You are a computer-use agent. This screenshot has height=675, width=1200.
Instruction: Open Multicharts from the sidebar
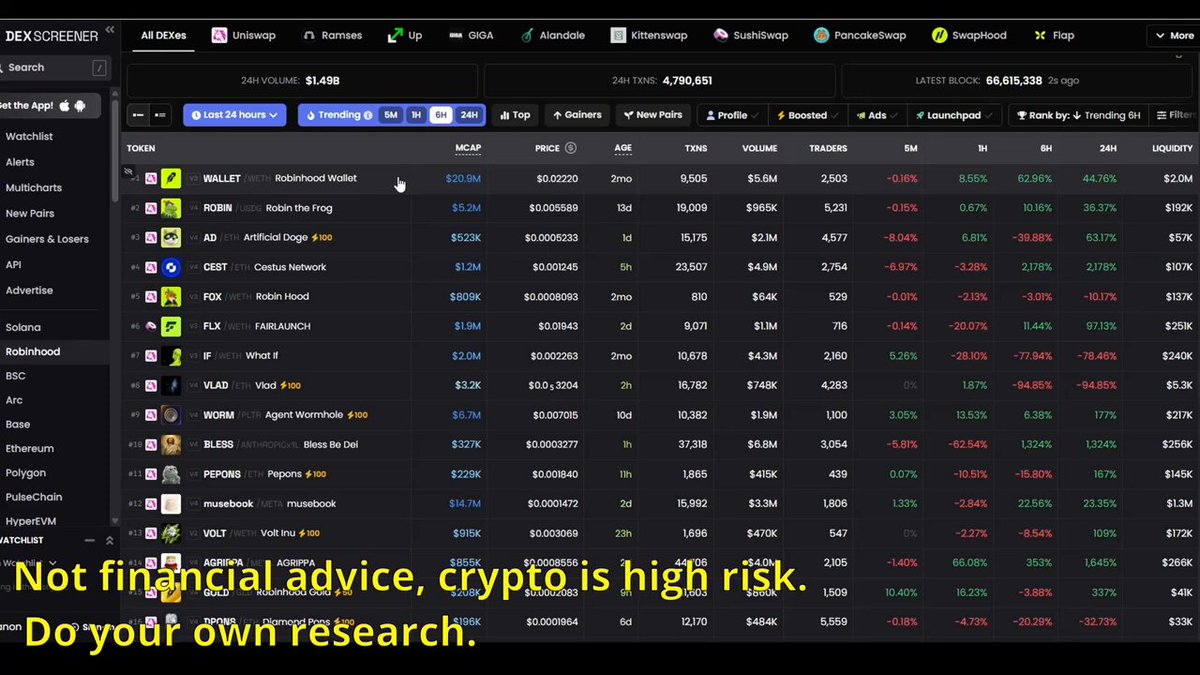pos(33,187)
